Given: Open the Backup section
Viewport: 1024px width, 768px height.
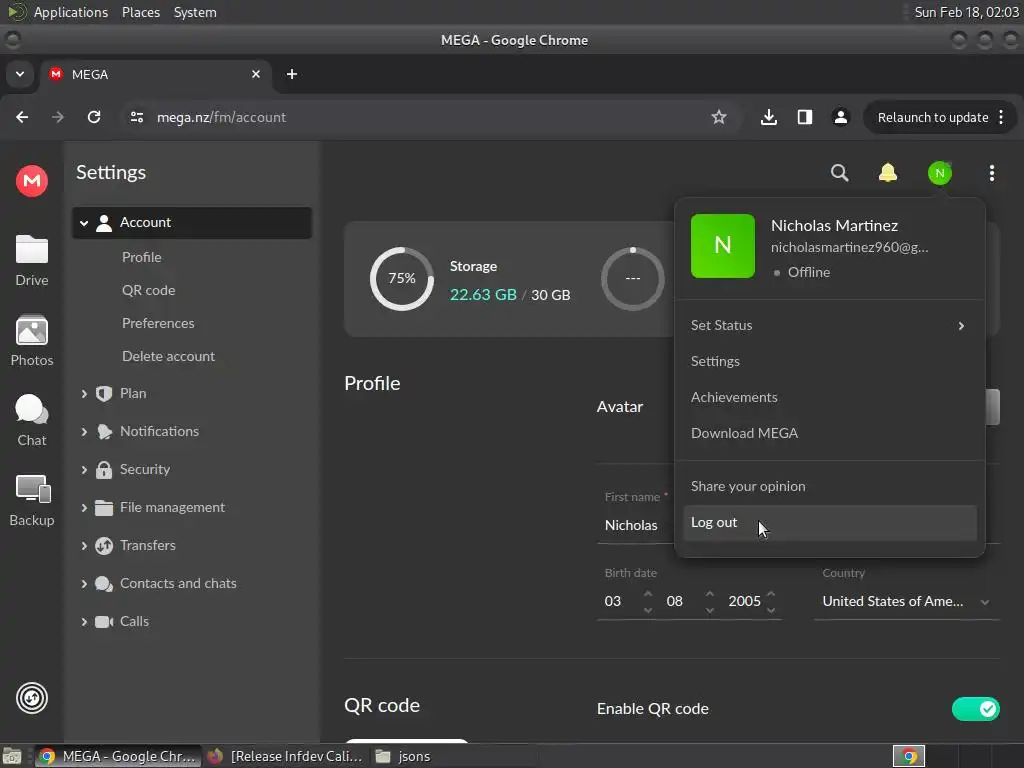Looking at the screenshot, I should pos(31,500).
